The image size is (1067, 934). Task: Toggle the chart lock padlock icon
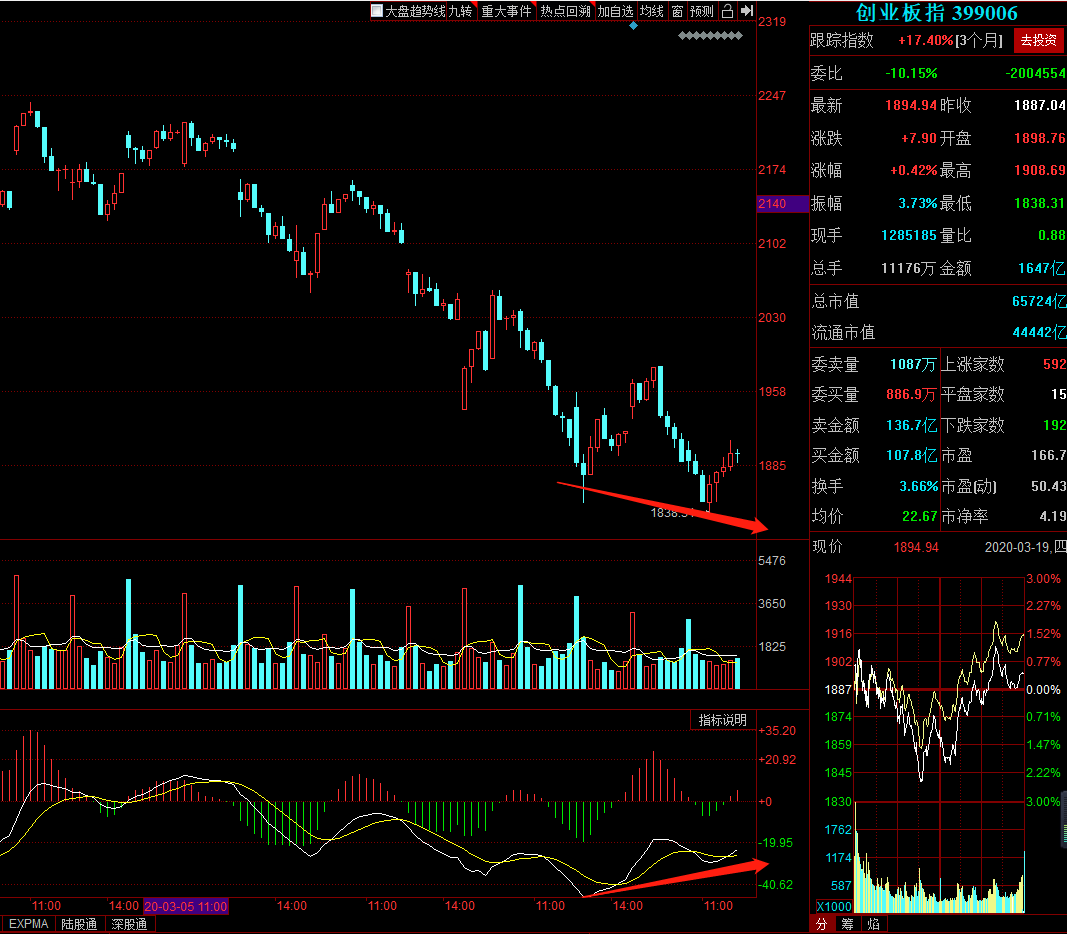[x=727, y=11]
